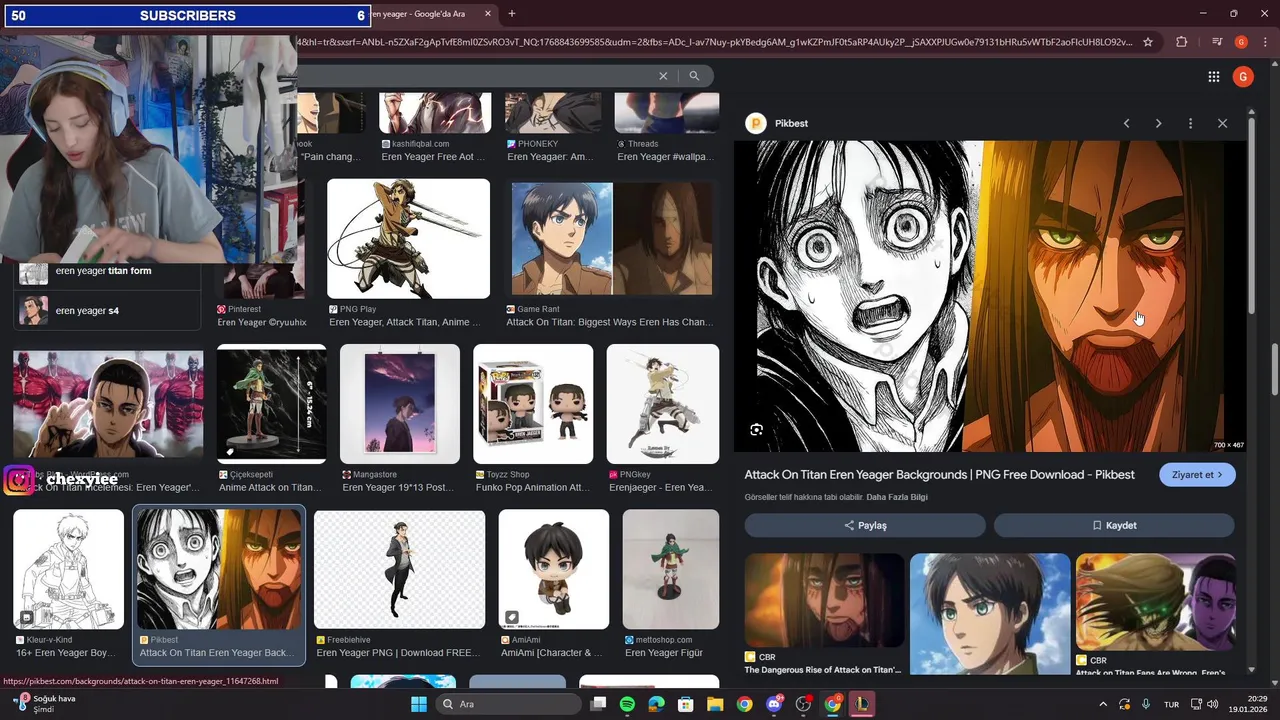
Task: Click the search magnifier icon
Action: tap(694, 76)
